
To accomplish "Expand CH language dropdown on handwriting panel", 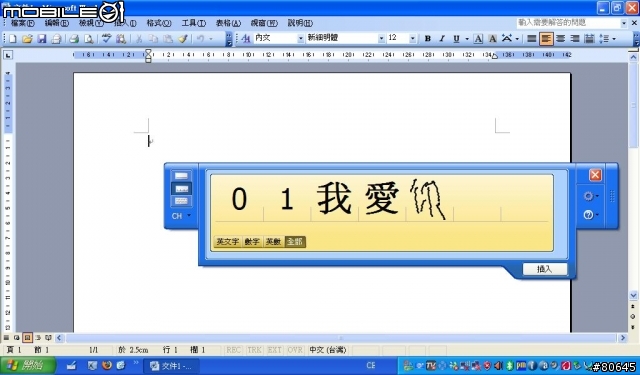I will 189,215.
